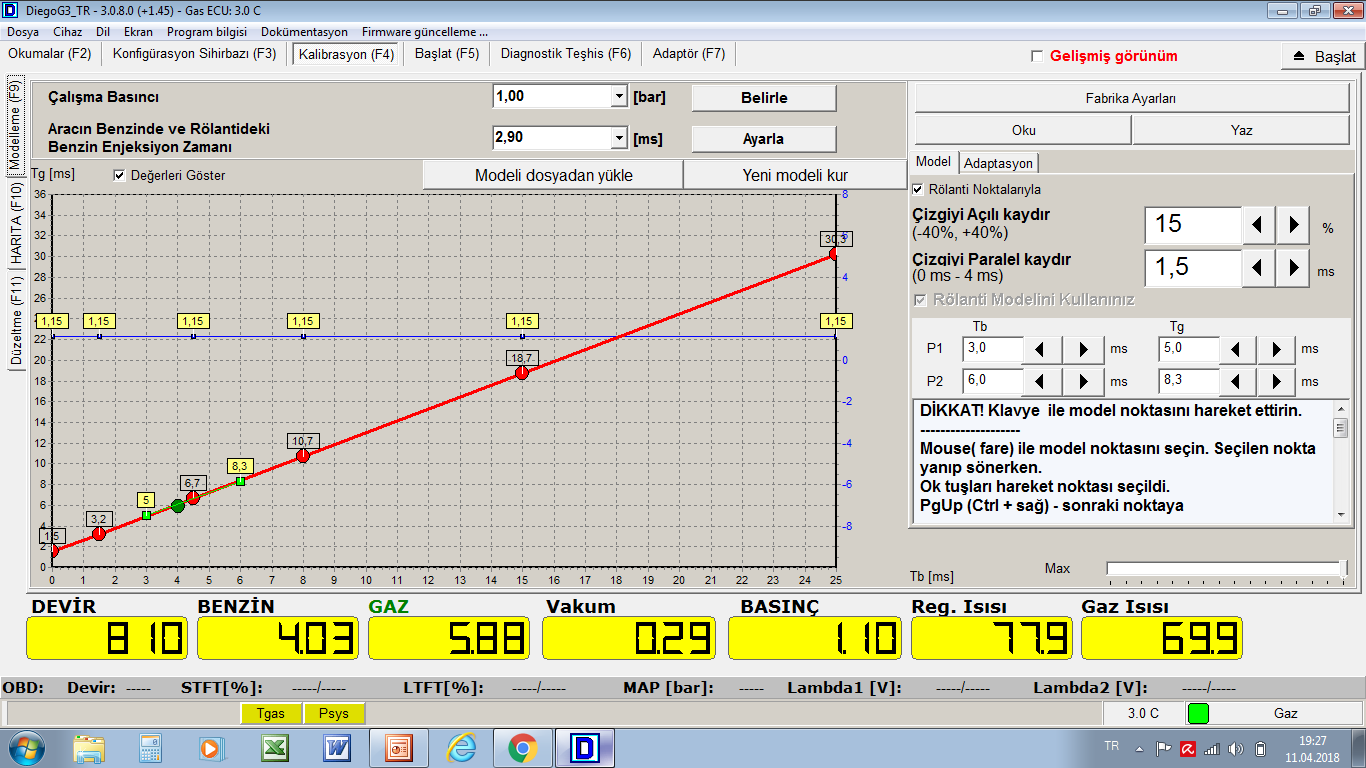Click the Çizgiyi Açılı kaydır value field
Screen dimensions: 1366x768
(1193, 224)
